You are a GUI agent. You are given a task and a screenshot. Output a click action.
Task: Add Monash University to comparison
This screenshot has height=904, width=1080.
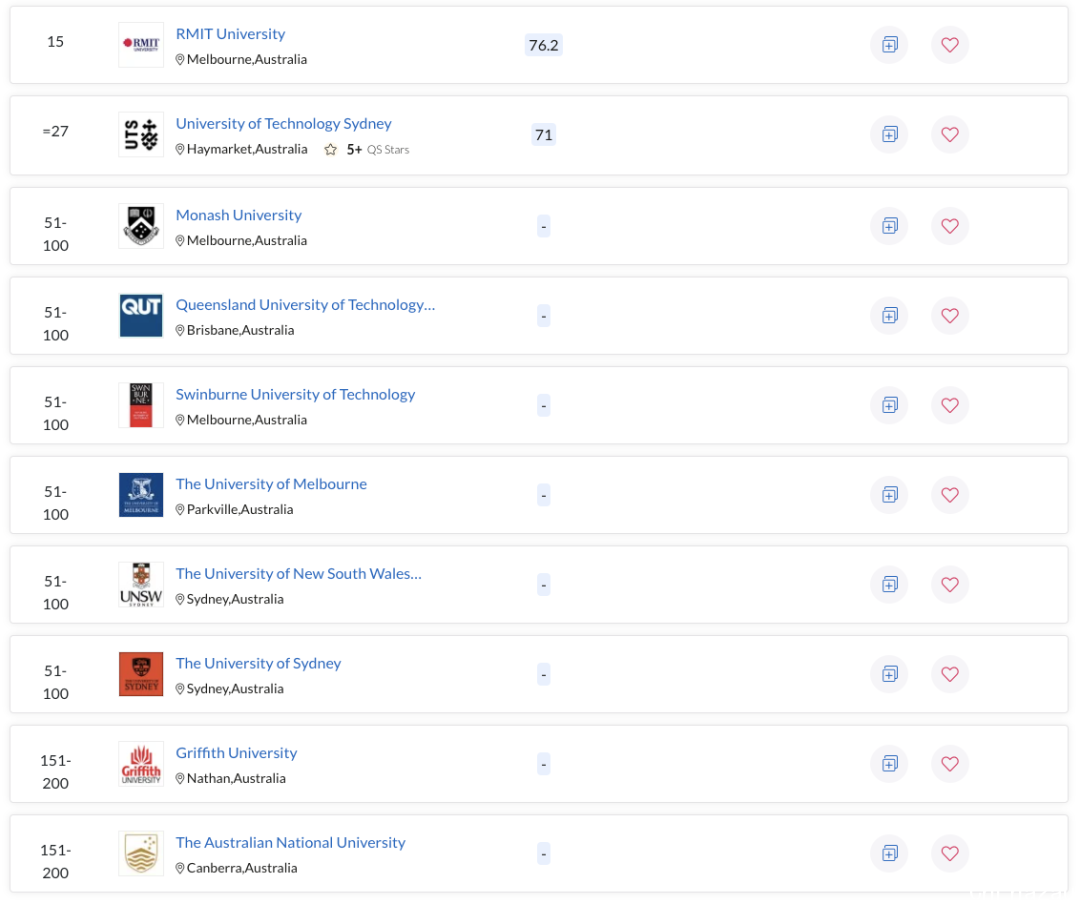[889, 226]
